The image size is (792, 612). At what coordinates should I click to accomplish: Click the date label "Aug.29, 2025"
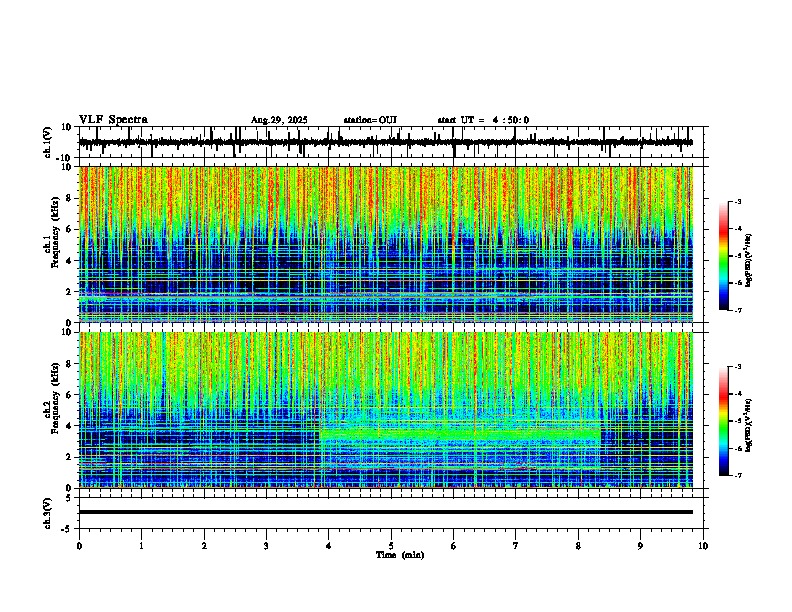(279, 120)
